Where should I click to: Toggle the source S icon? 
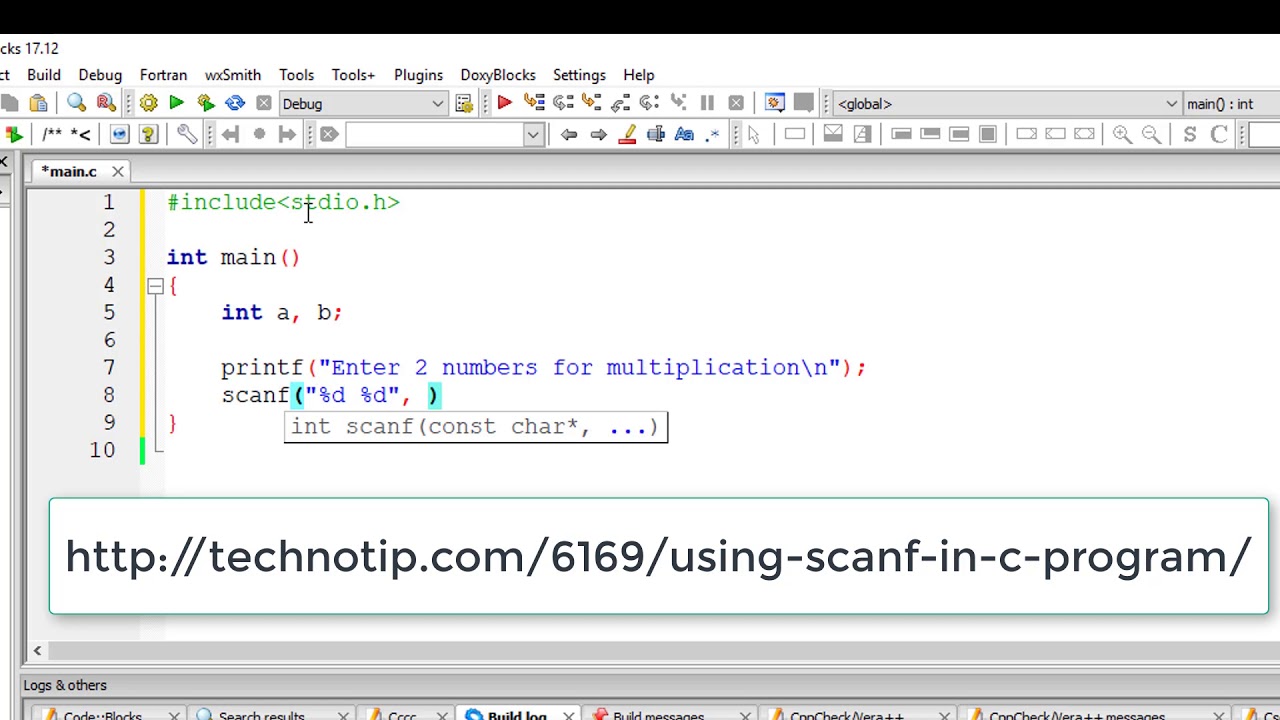coord(1190,134)
